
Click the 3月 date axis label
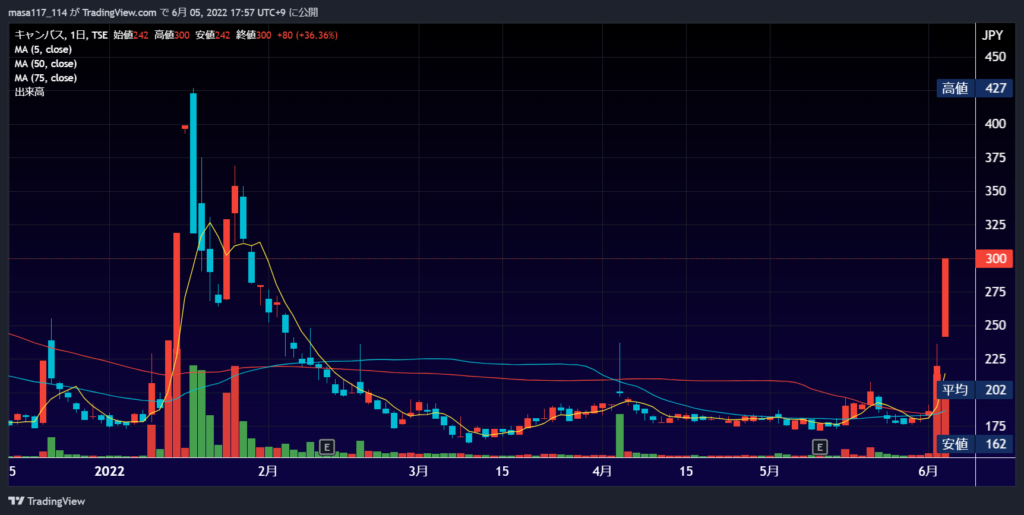coord(418,471)
